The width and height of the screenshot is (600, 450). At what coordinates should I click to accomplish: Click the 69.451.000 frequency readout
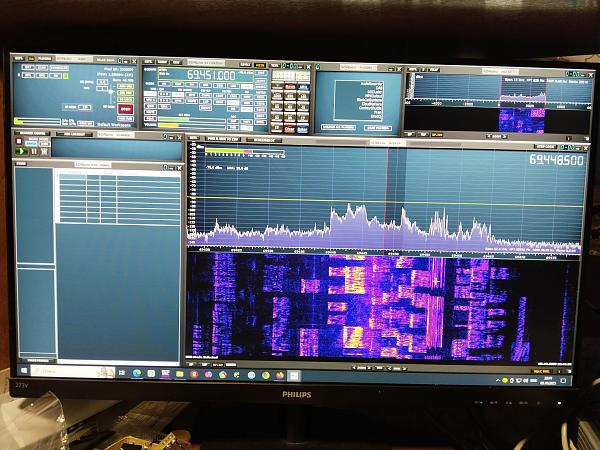[211, 76]
